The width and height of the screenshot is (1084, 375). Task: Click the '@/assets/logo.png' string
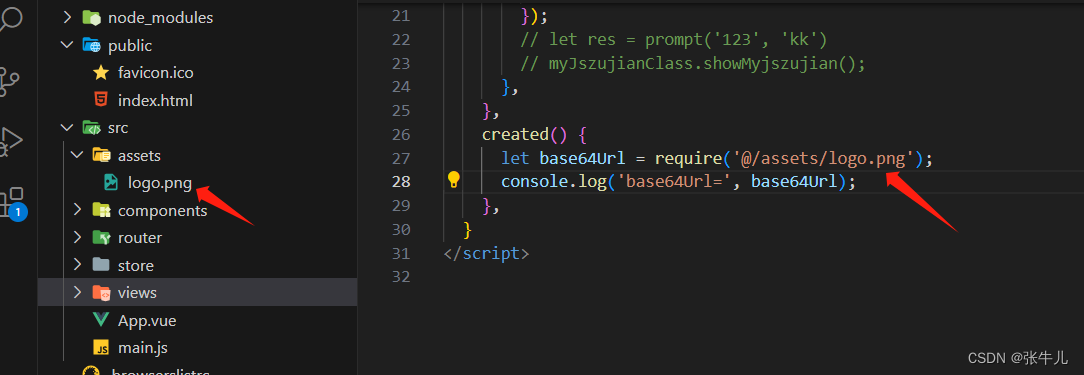824,158
